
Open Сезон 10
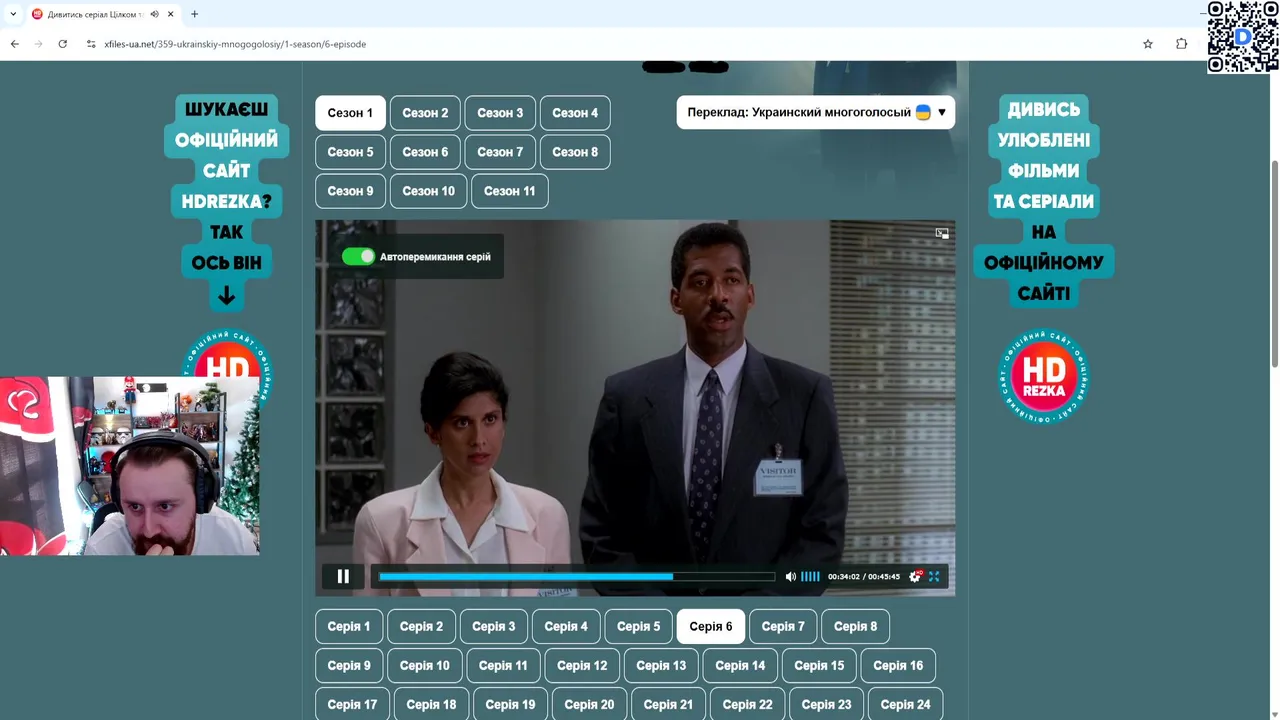[428, 191]
